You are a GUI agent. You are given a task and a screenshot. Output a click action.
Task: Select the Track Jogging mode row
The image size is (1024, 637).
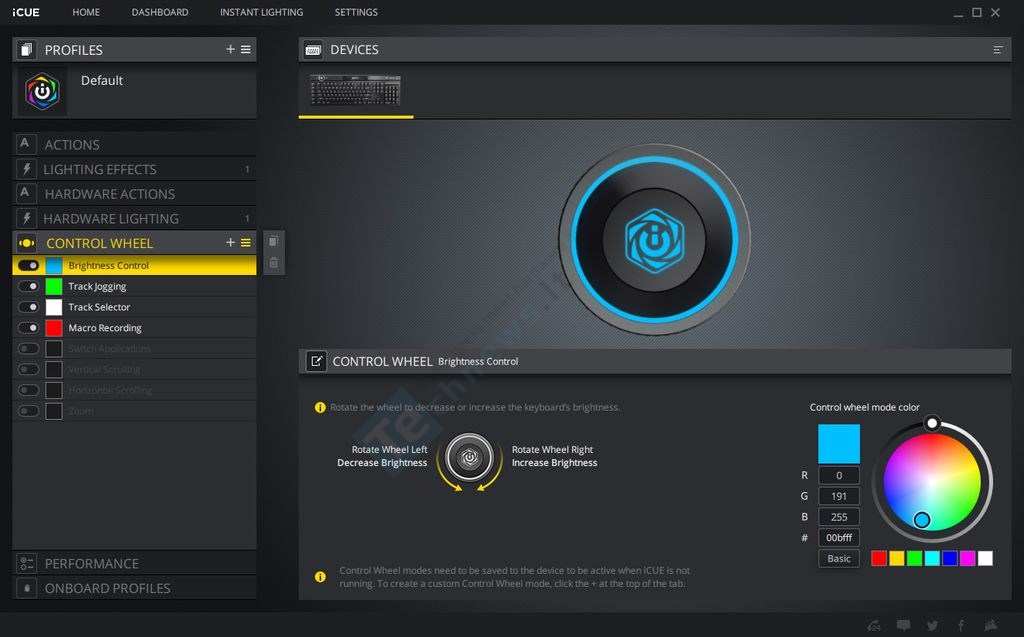pyautogui.click(x=135, y=286)
